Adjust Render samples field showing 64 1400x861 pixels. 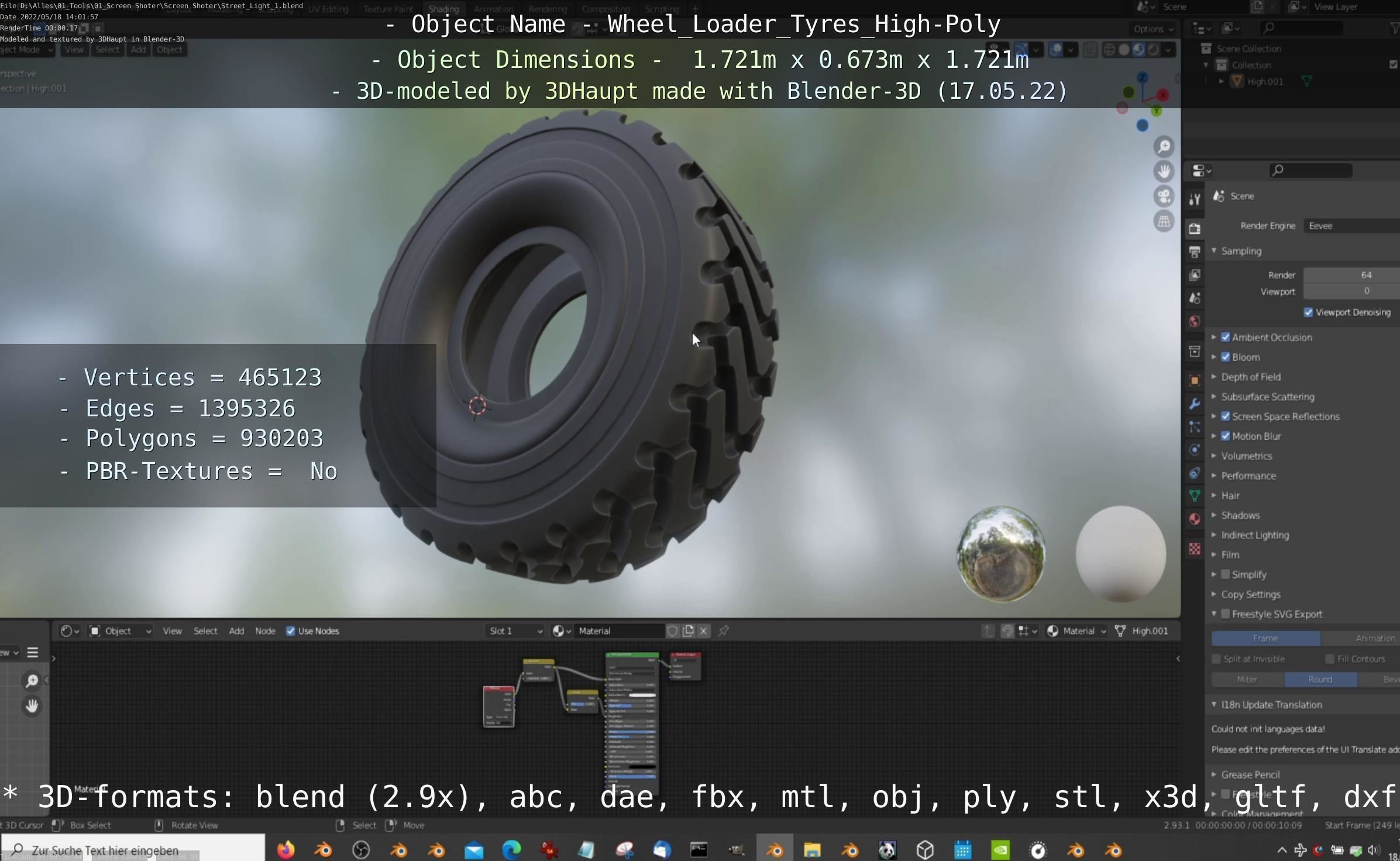coord(1351,275)
